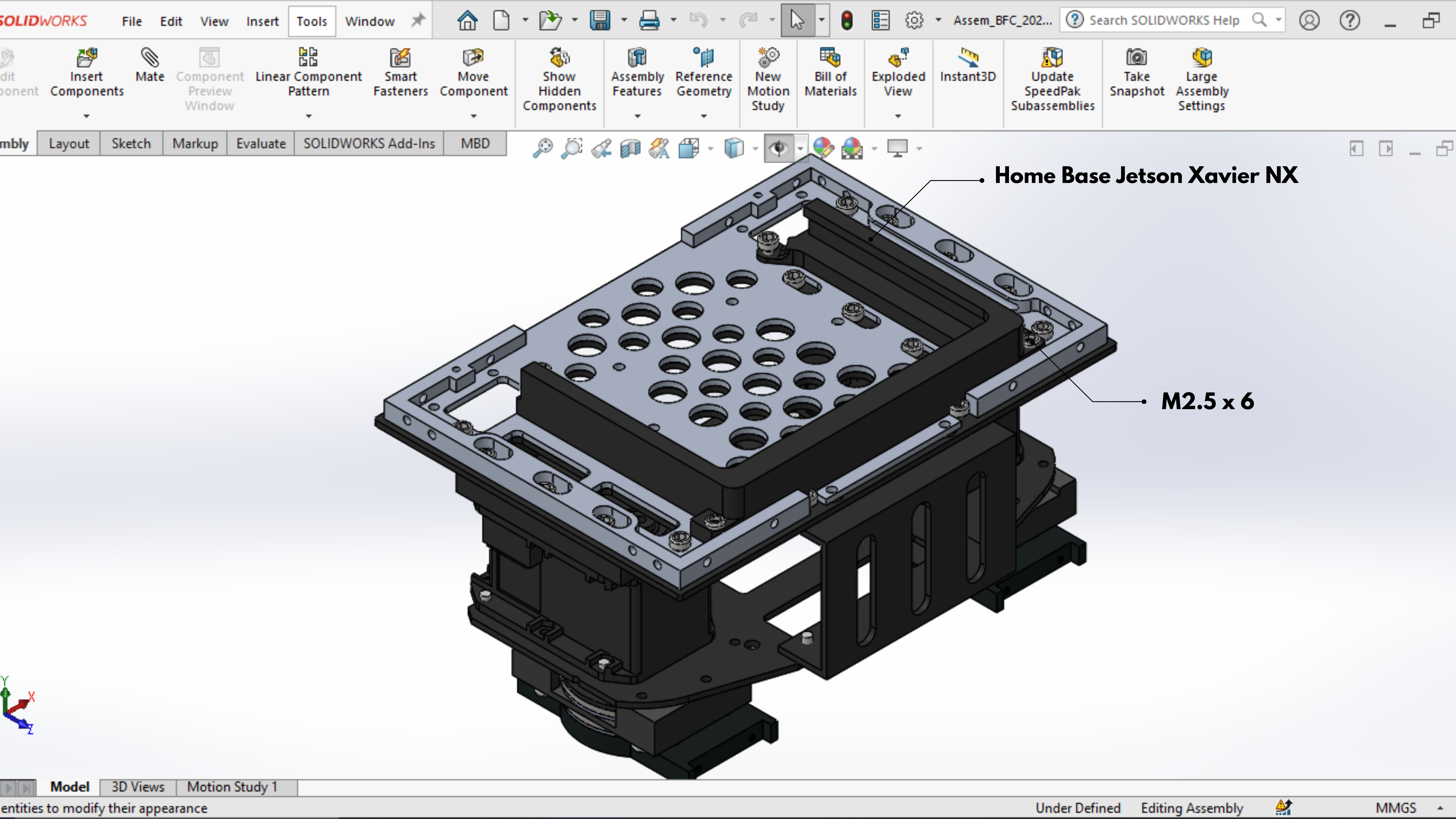Switch to the MBD tab
This screenshot has height=819, width=1456.
click(475, 144)
